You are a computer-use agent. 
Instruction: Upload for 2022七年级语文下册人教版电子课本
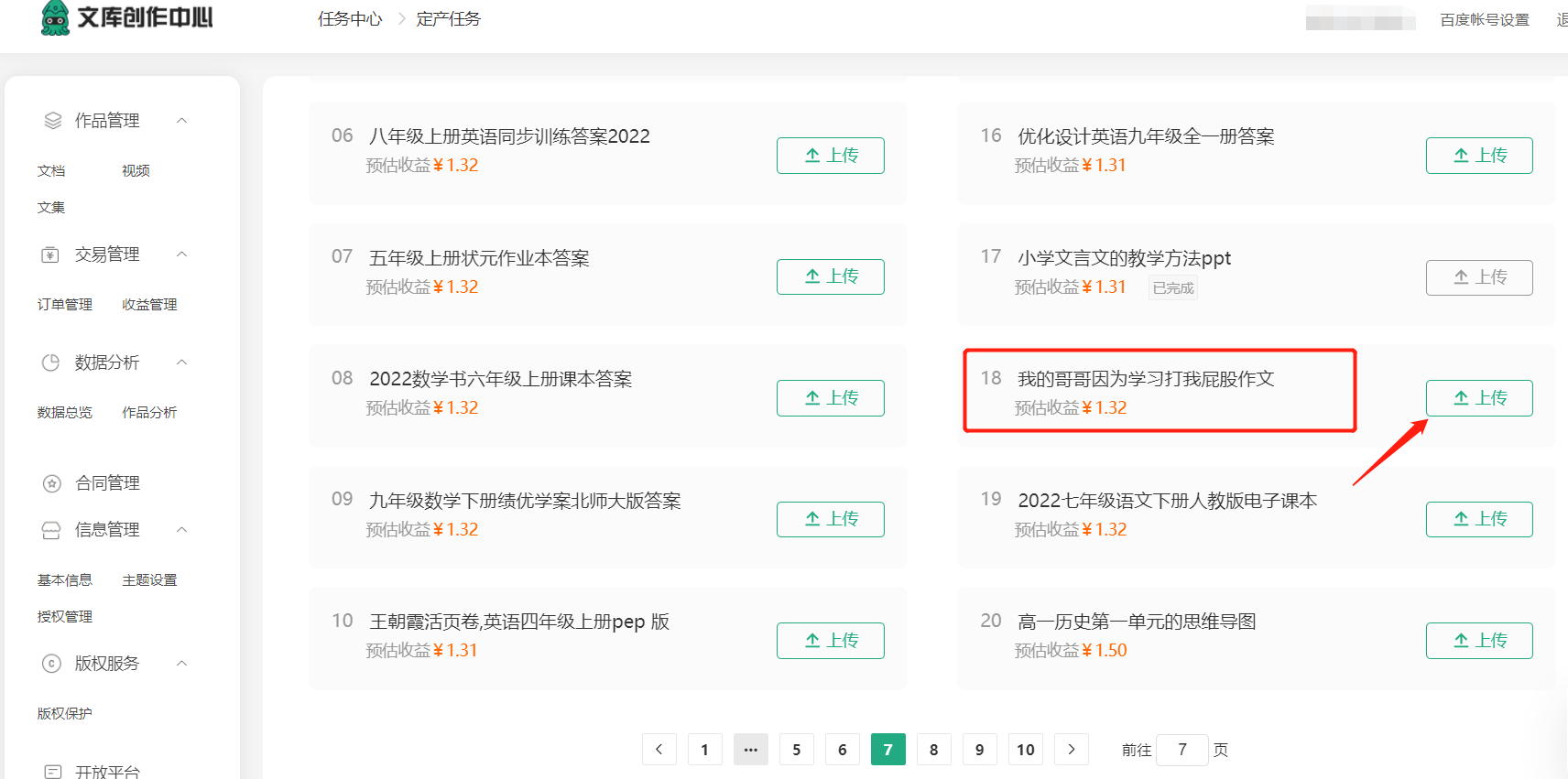[x=1479, y=519]
